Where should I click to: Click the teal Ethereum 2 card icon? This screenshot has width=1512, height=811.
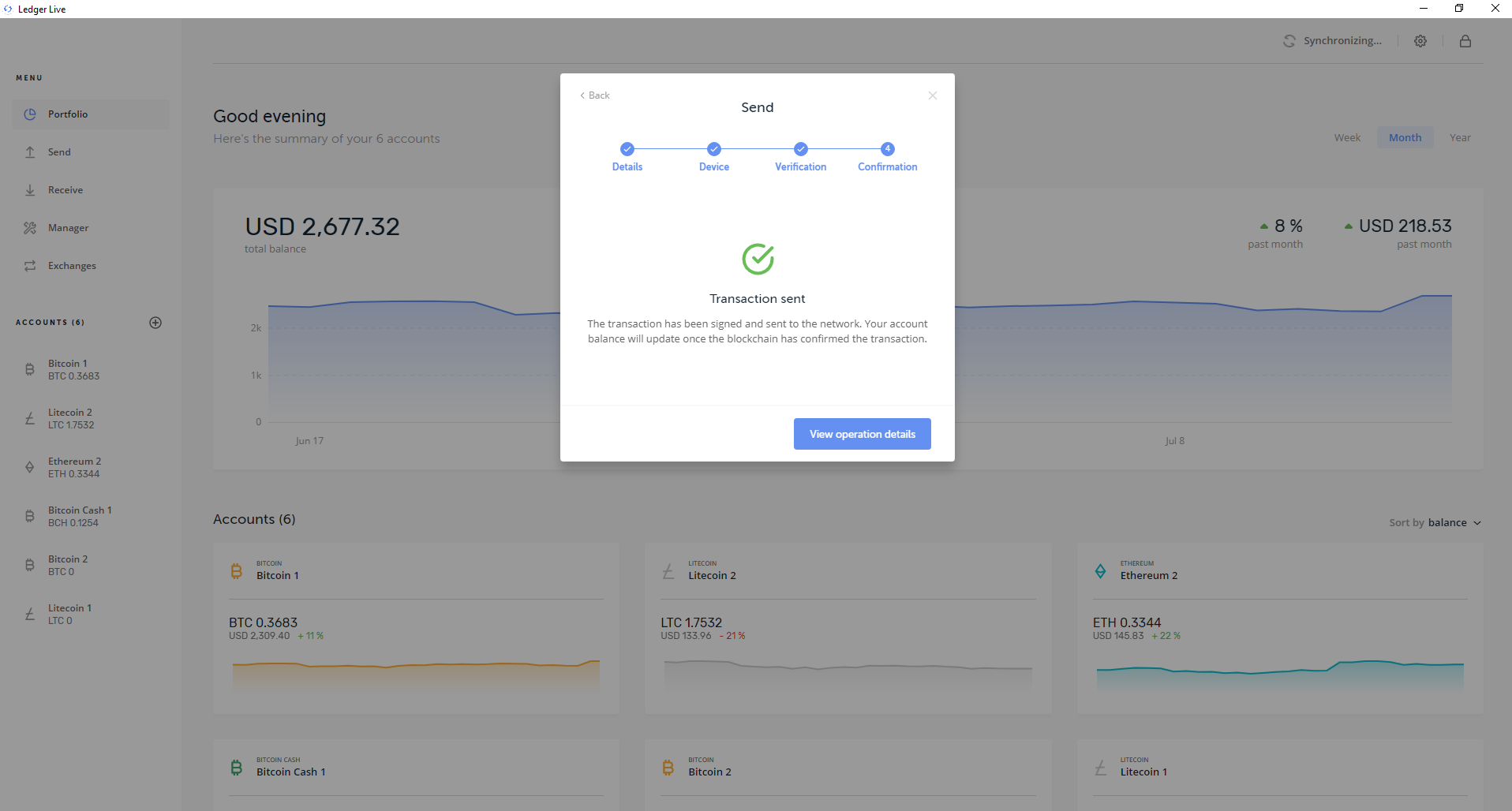click(1100, 571)
